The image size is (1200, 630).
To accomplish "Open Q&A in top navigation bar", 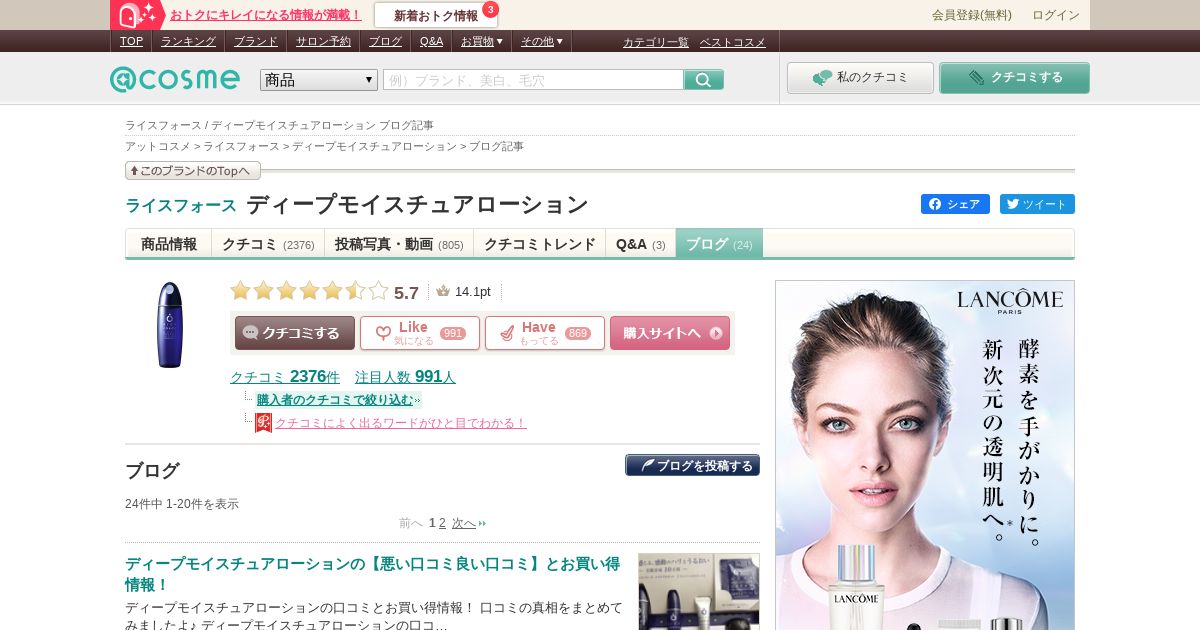I will [431, 41].
